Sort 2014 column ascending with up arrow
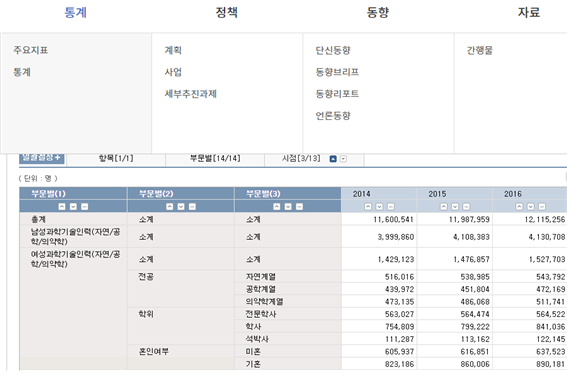Viewport: 567px width, 375px height. (368, 206)
